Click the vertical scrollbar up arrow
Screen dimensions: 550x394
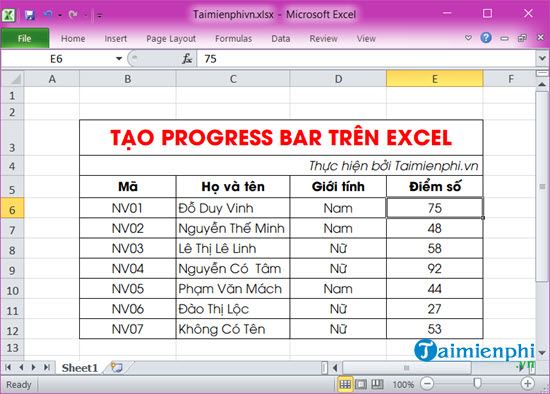[542, 84]
